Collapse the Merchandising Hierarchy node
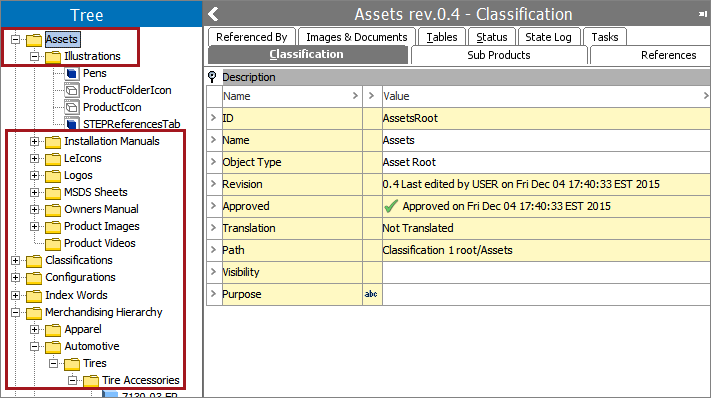The width and height of the screenshot is (711, 398). (x=15, y=312)
